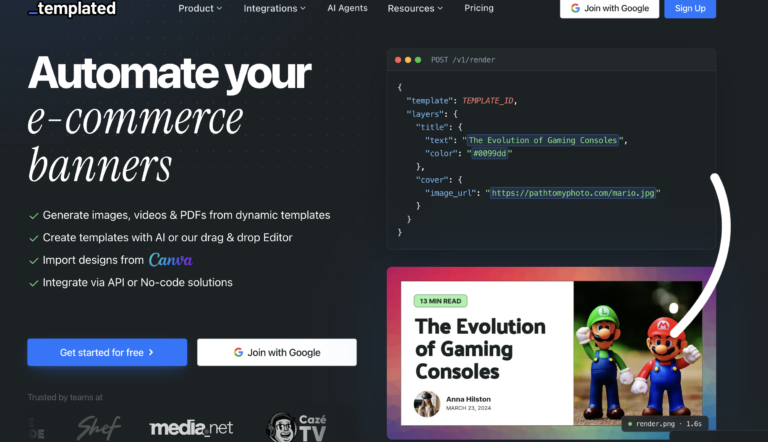This screenshot has width=768, height=442.
Task: Expand the Integrations dropdown menu
Action: click(x=274, y=8)
